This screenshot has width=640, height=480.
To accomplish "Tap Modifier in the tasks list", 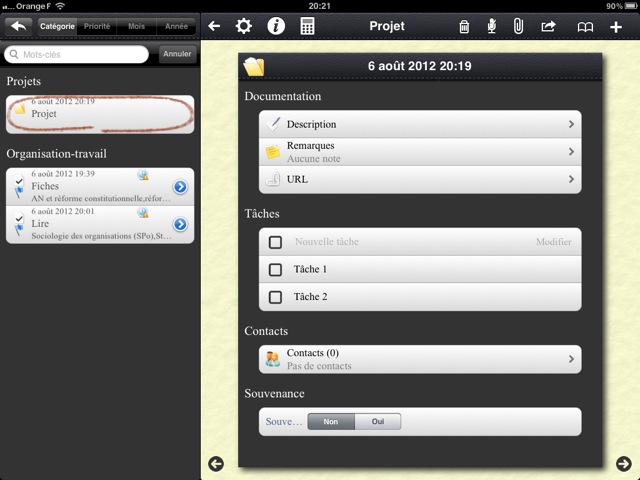I will 553,242.
